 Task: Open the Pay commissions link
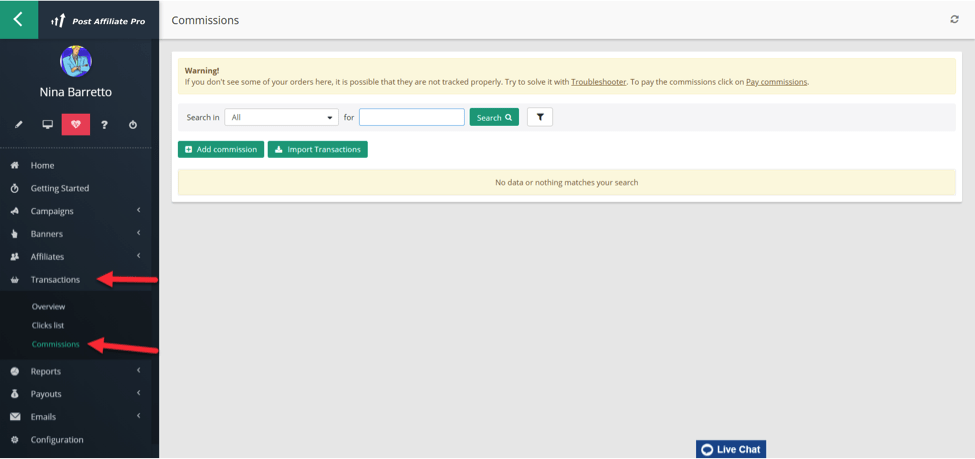point(777,81)
